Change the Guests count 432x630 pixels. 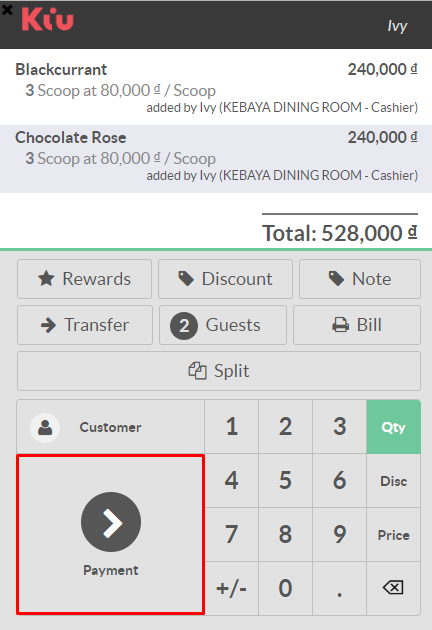(x=223, y=325)
